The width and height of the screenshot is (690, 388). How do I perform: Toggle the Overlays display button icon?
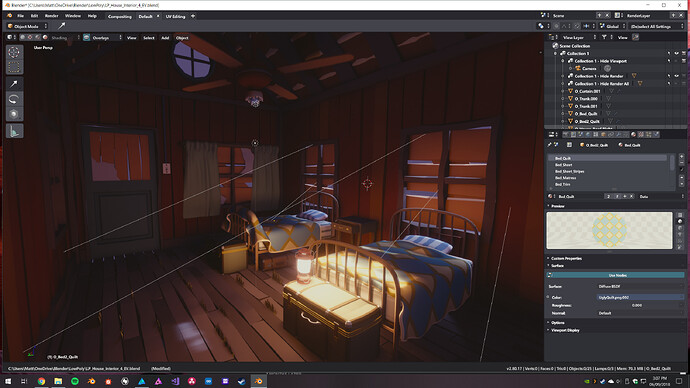(87, 38)
